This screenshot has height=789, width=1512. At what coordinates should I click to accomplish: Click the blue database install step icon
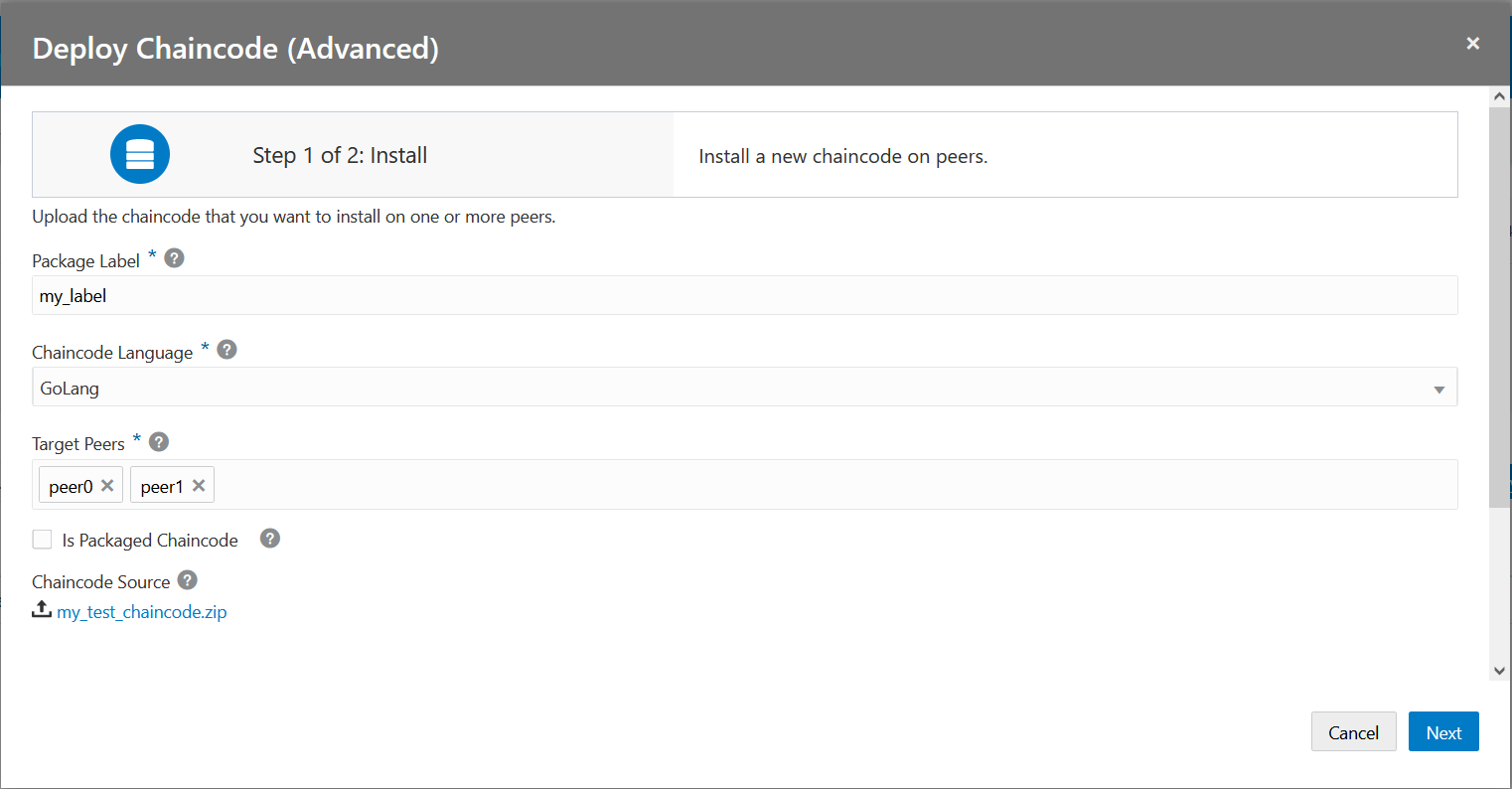tap(140, 154)
